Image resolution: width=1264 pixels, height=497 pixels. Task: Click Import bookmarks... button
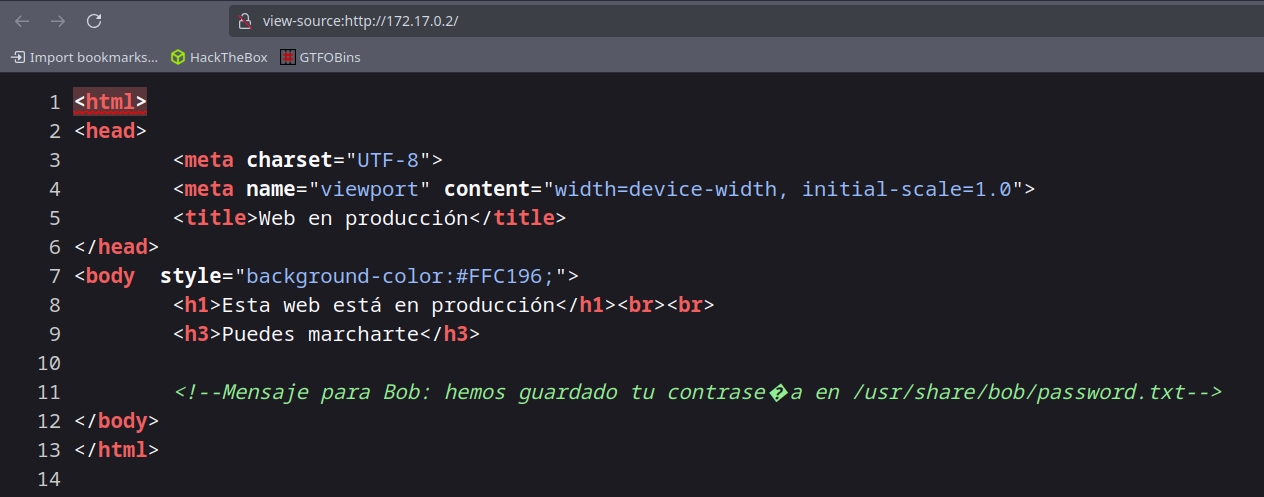[85, 57]
